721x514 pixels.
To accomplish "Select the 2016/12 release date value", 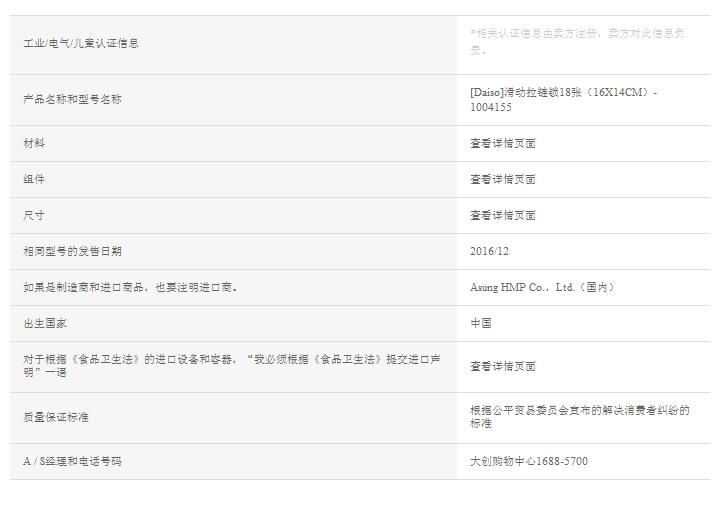I will pos(489,251).
